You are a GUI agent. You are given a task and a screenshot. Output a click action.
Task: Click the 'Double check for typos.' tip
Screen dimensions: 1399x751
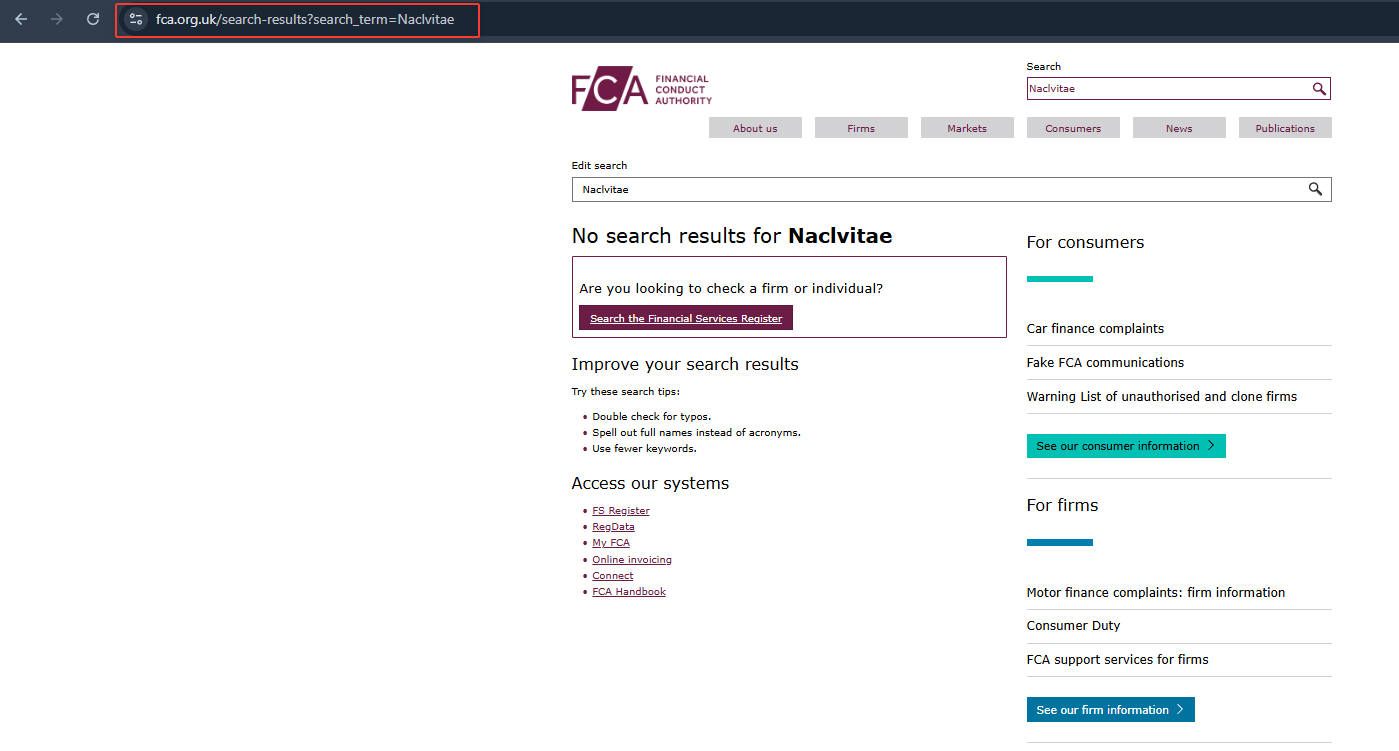[x=651, y=417]
